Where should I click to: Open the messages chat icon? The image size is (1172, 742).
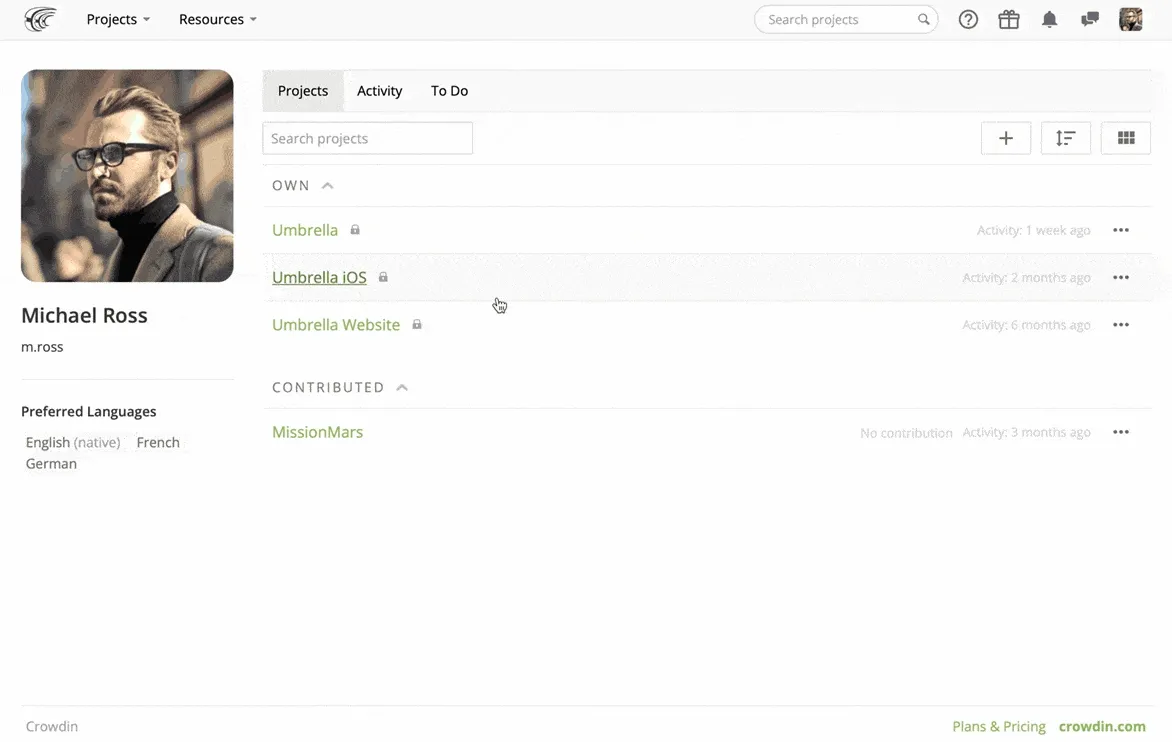click(1090, 19)
